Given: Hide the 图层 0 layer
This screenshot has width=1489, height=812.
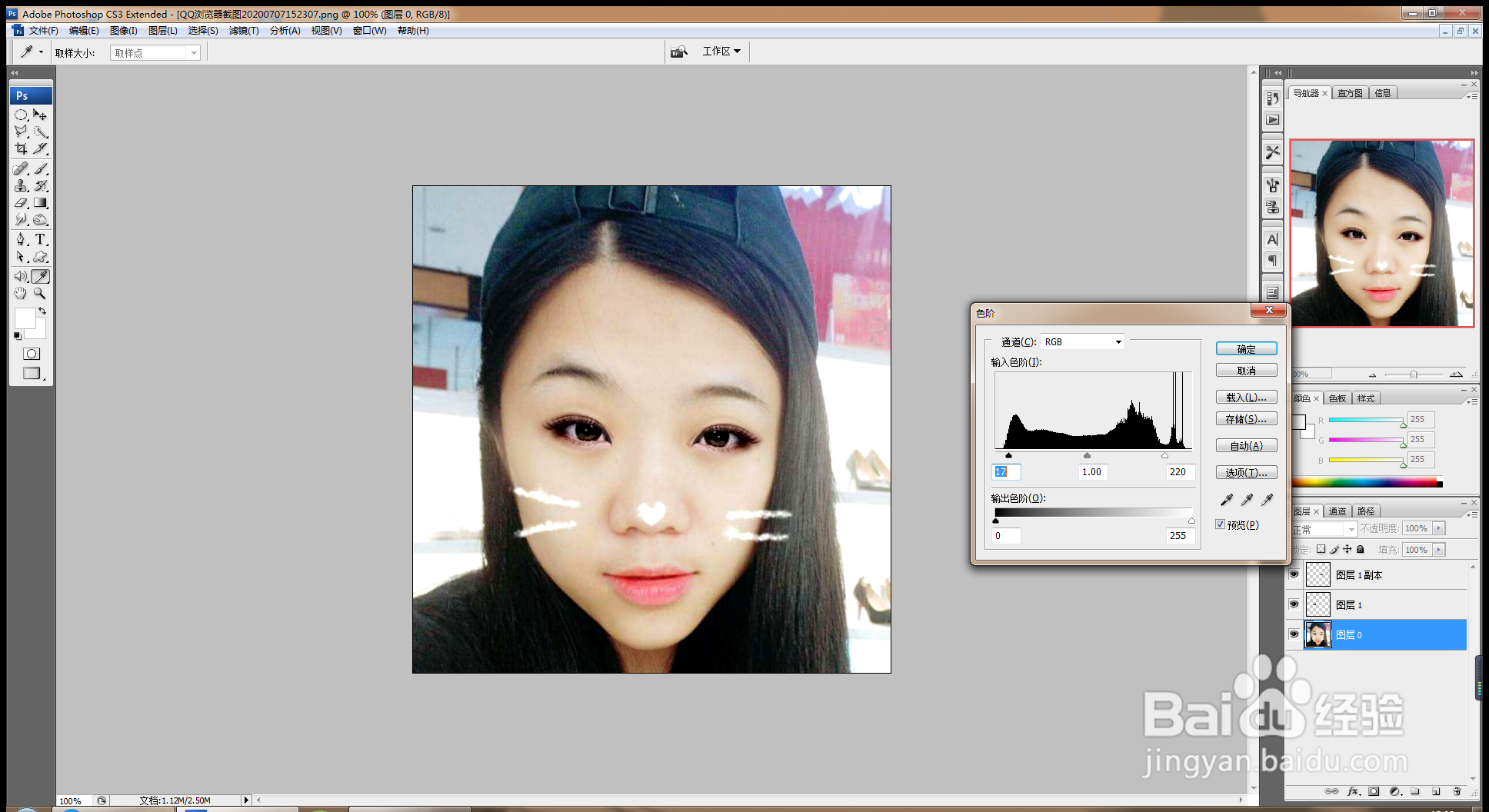Looking at the screenshot, I should tap(1294, 634).
